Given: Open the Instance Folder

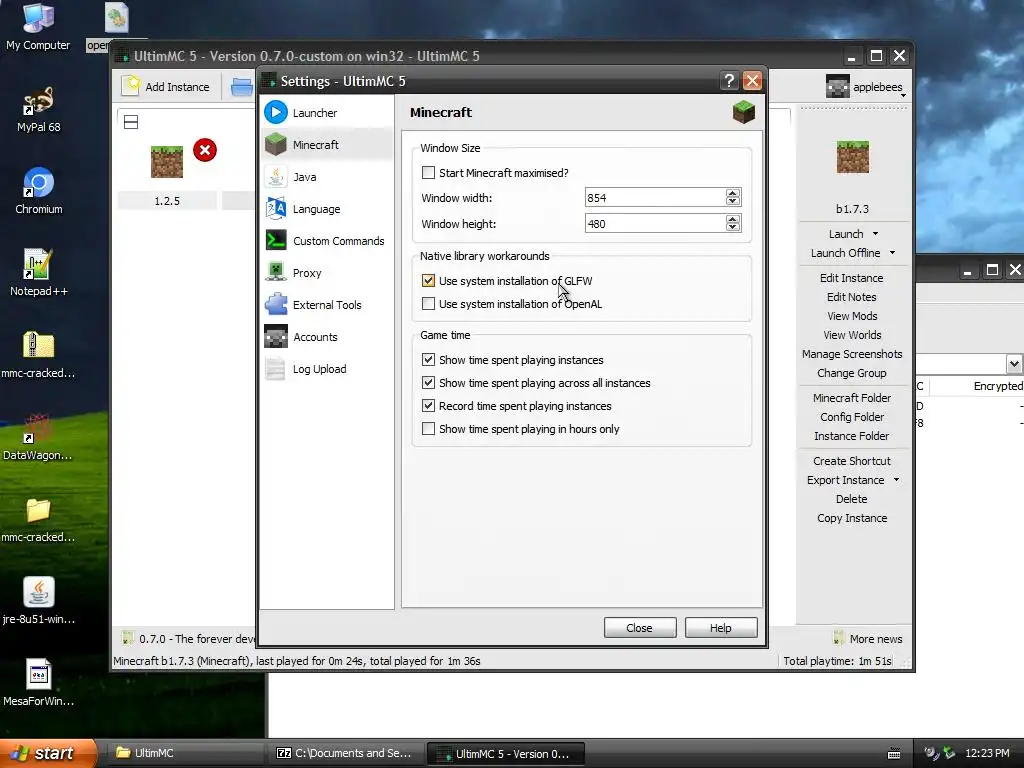Looking at the screenshot, I should [852, 436].
